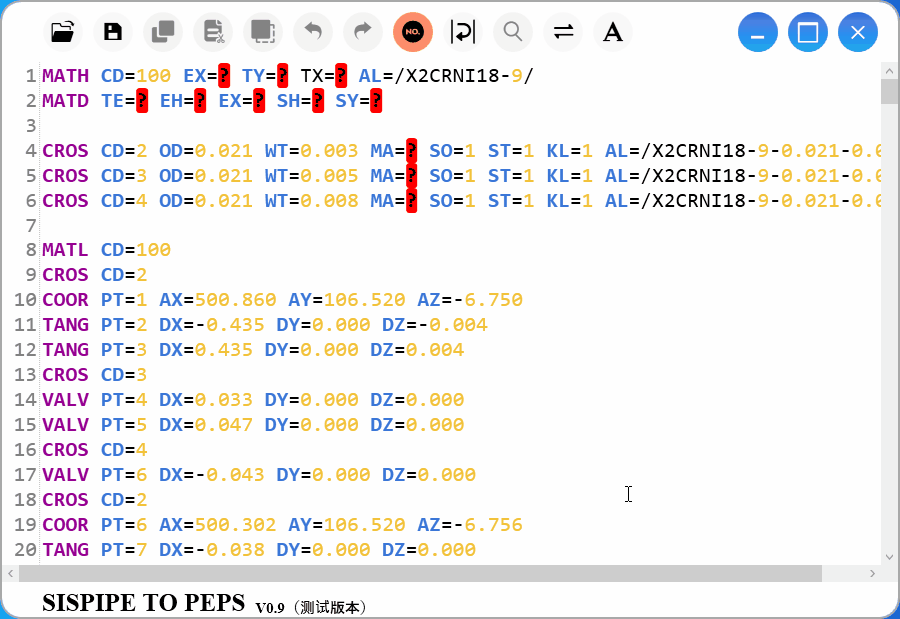The image size is (900, 619).
Task: Toggle word wrap using the wrap icon
Action: [462, 32]
